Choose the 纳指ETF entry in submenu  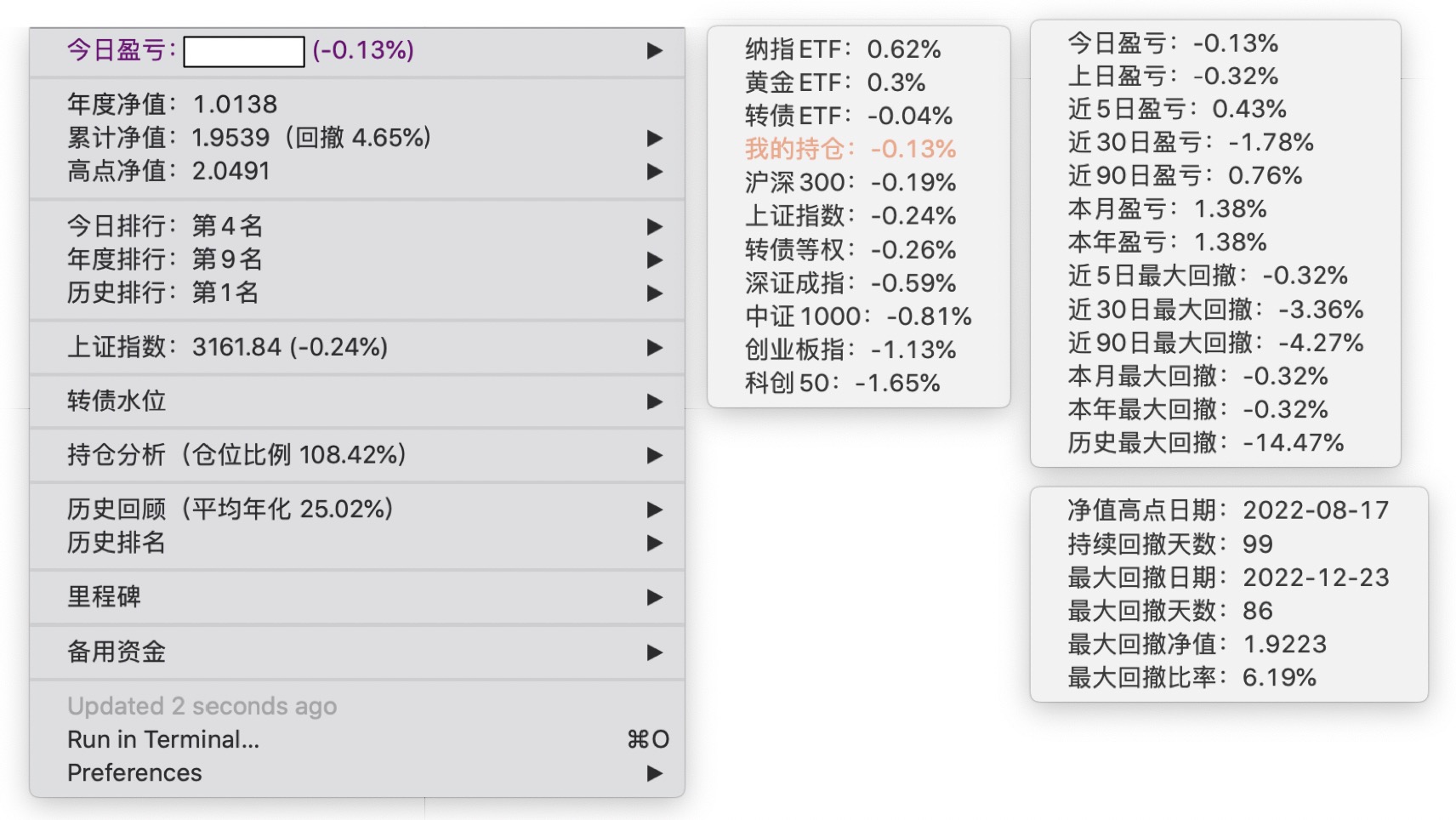(842, 49)
